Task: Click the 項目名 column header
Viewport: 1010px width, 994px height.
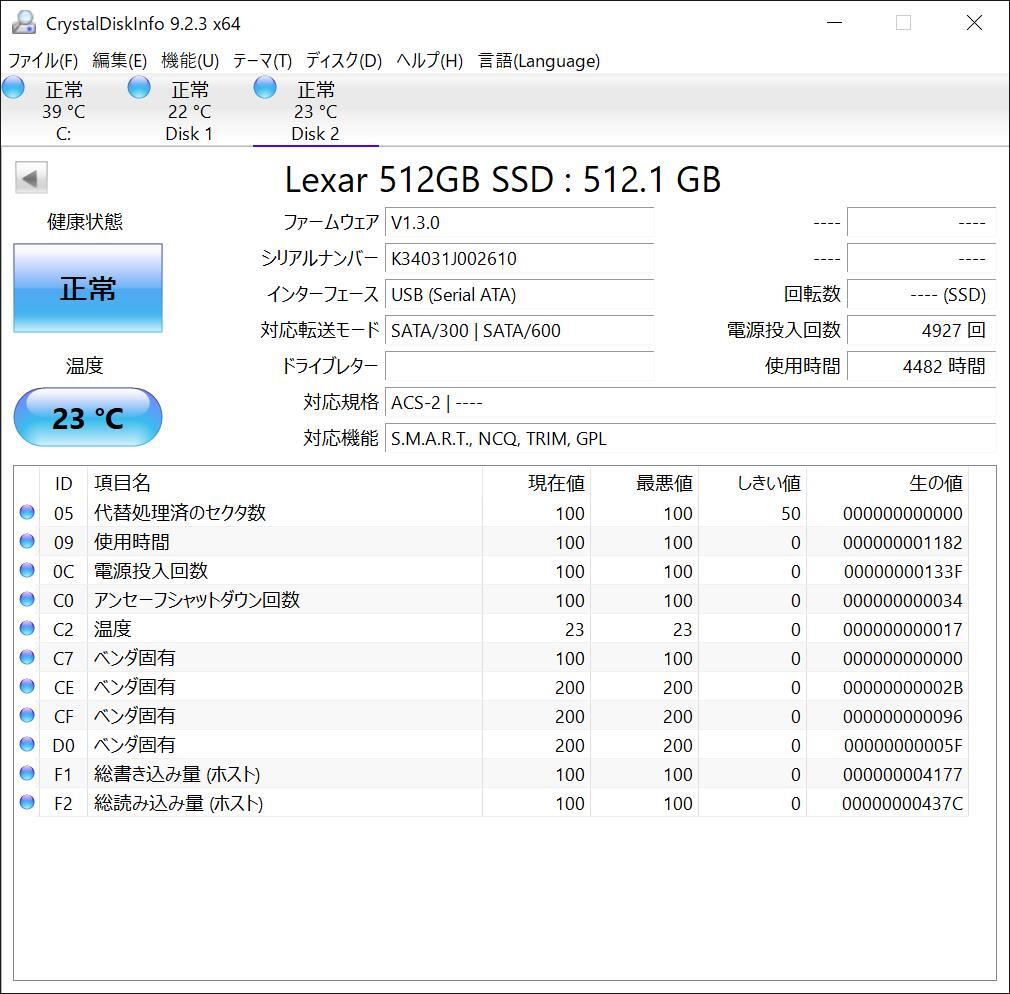Action: click(284, 483)
